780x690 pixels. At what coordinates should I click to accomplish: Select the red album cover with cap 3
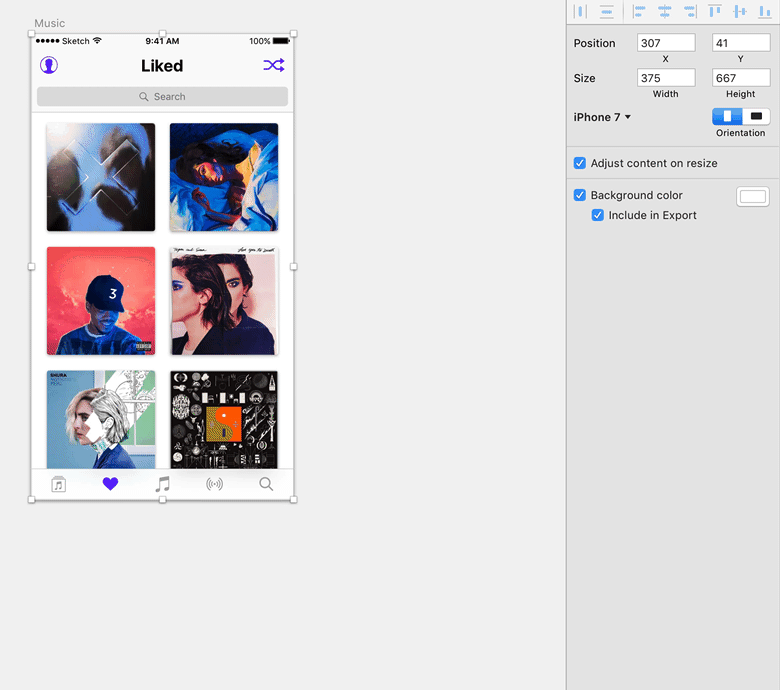coord(101,301)
